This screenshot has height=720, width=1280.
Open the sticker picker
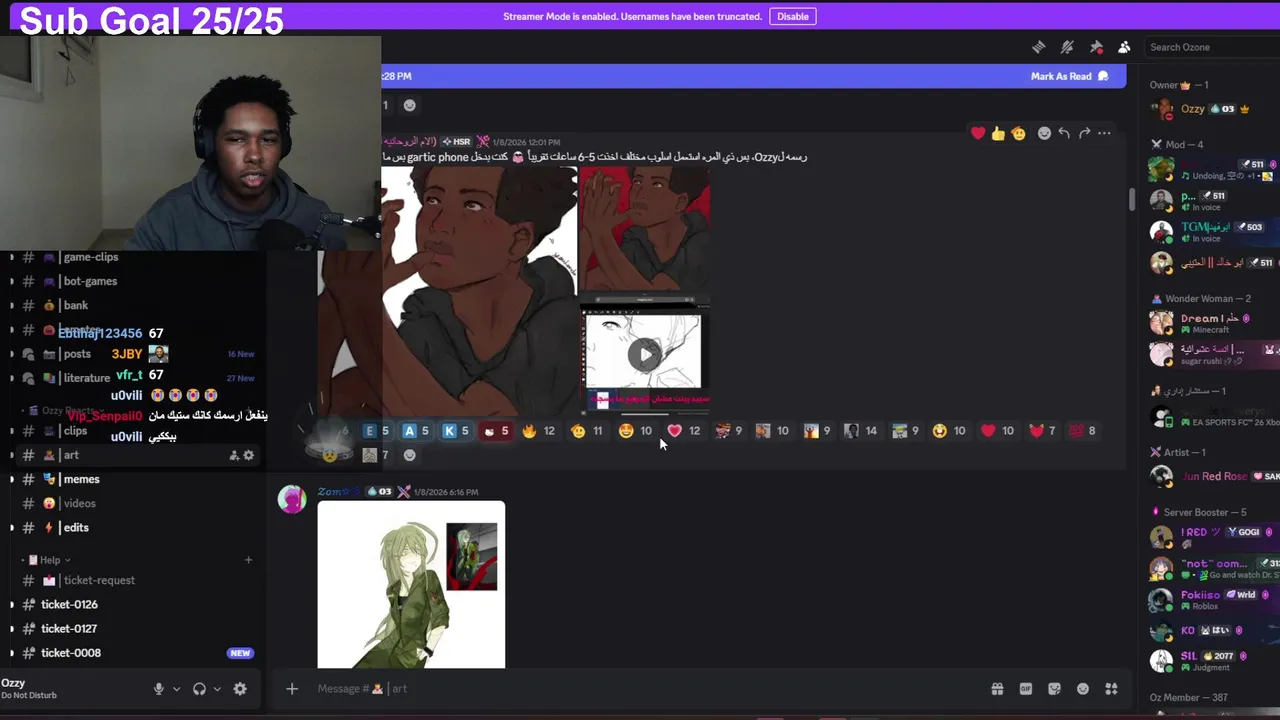(1054, 689)
